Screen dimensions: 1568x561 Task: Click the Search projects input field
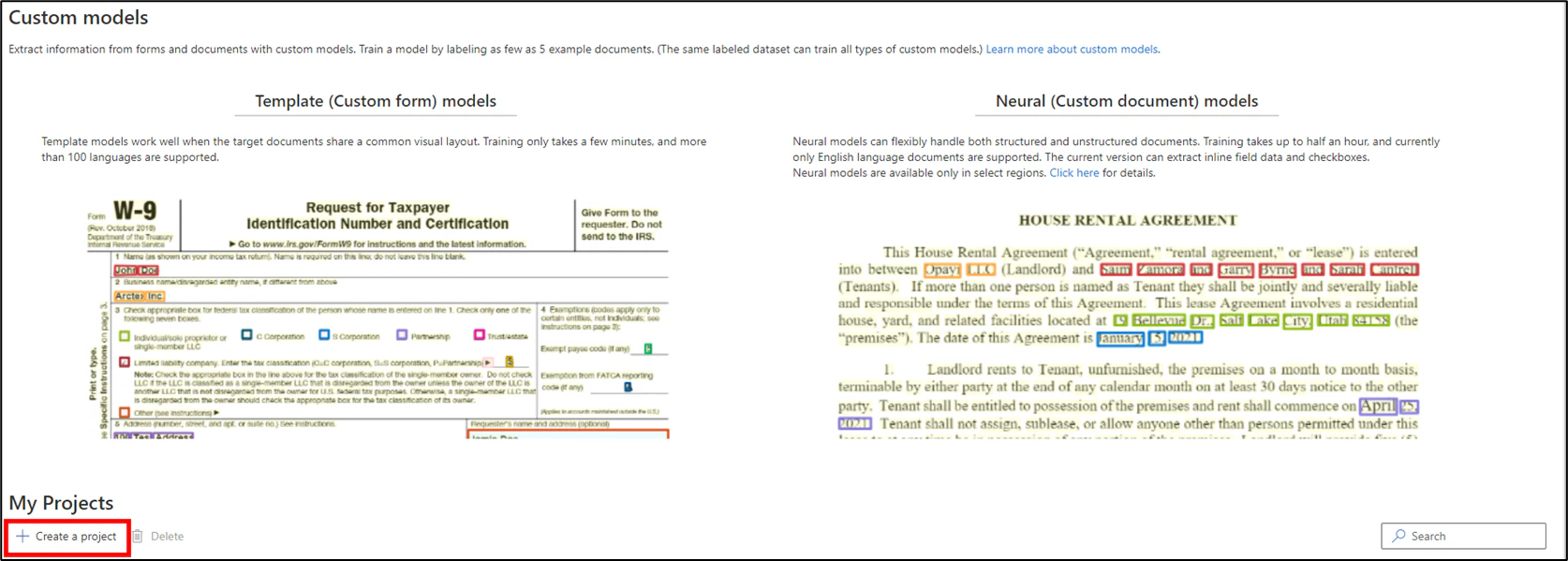pos(1463,536)
